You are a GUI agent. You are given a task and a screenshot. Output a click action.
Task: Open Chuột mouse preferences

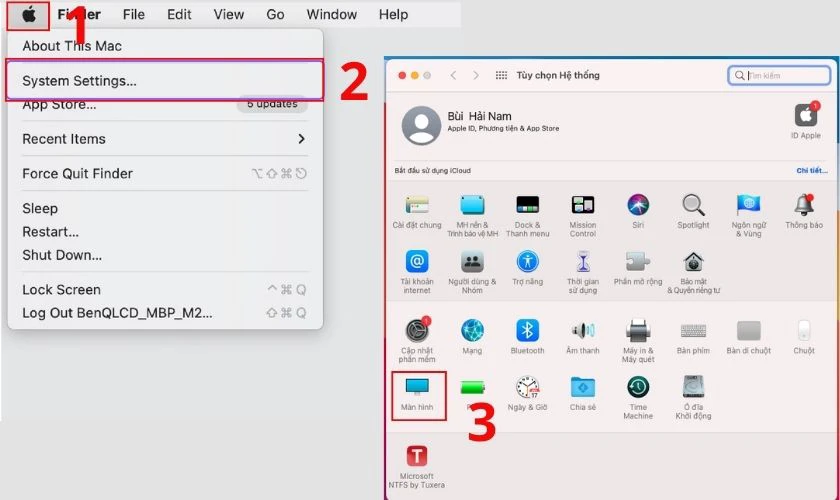(804, 330)
